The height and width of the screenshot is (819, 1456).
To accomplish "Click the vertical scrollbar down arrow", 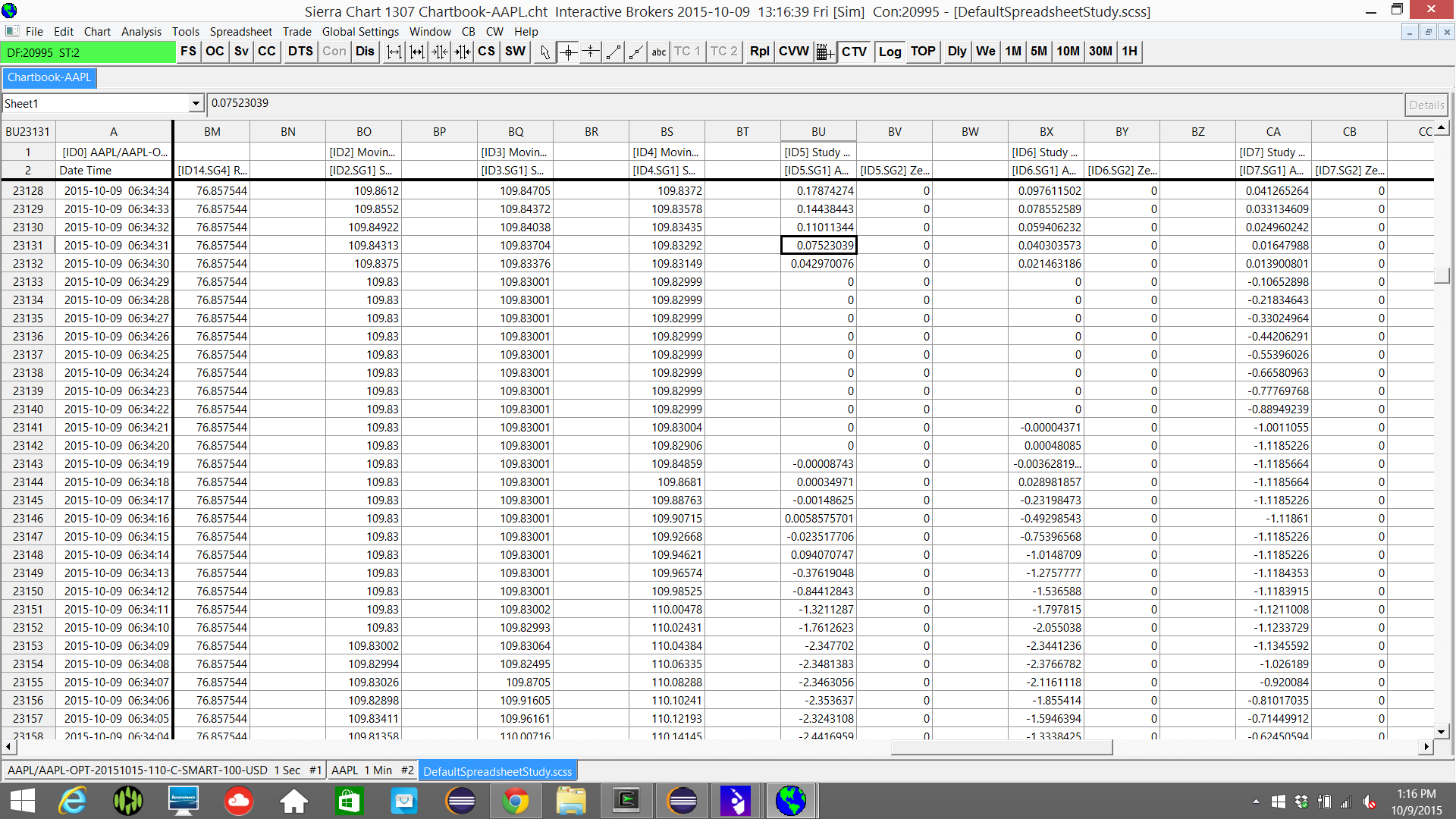I will click(x=1442, y=732).
